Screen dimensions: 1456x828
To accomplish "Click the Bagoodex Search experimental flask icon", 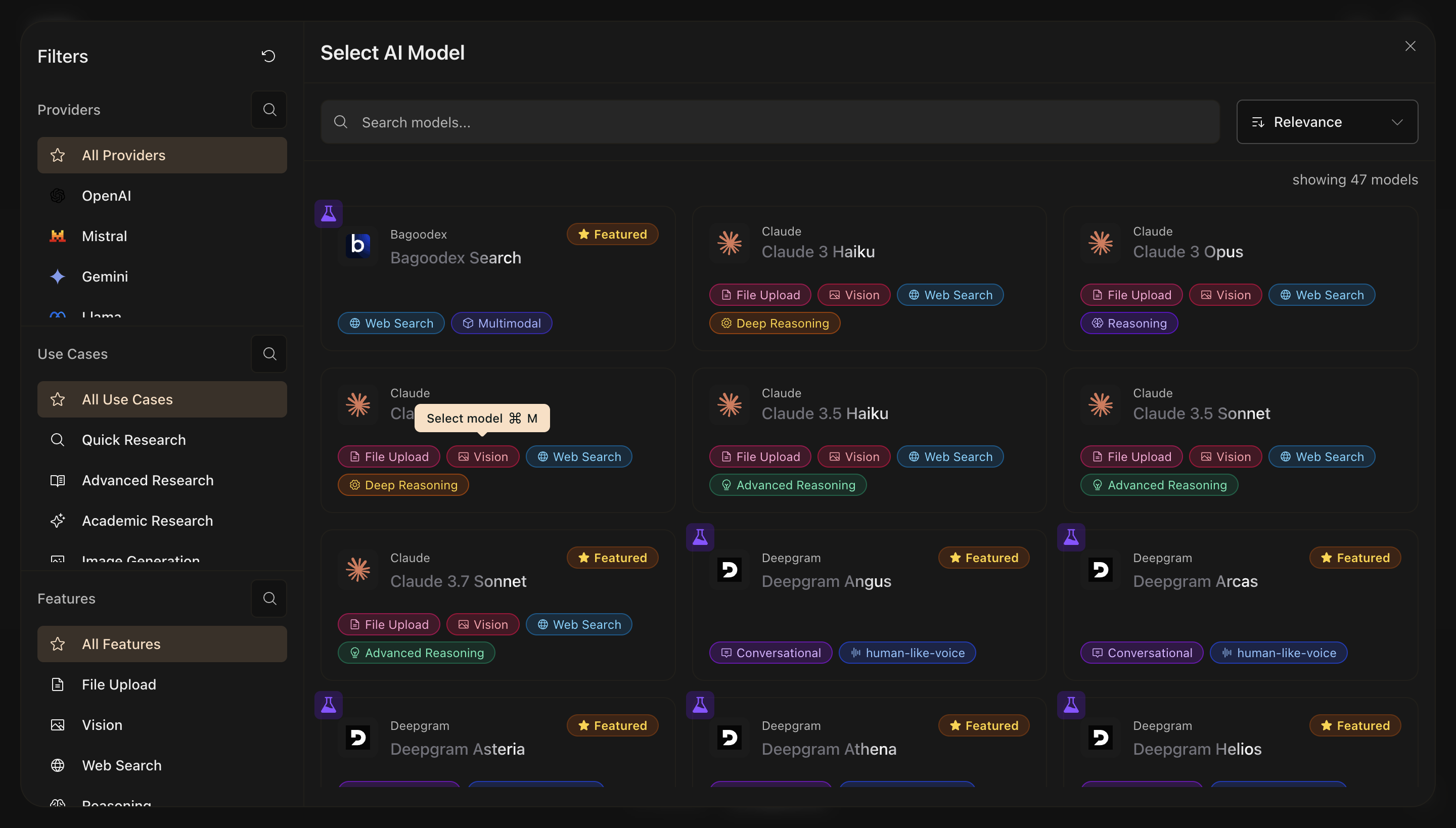I will tap(328, 214).
